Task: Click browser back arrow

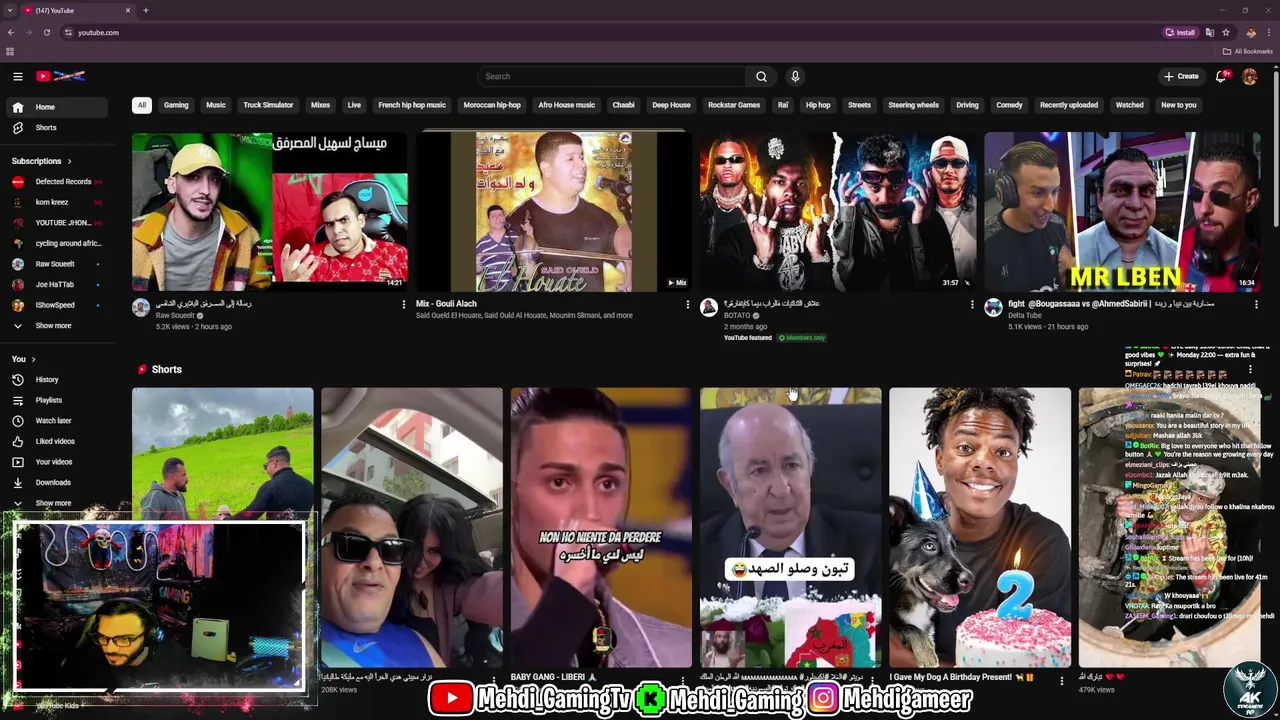Action: (11, 32)
